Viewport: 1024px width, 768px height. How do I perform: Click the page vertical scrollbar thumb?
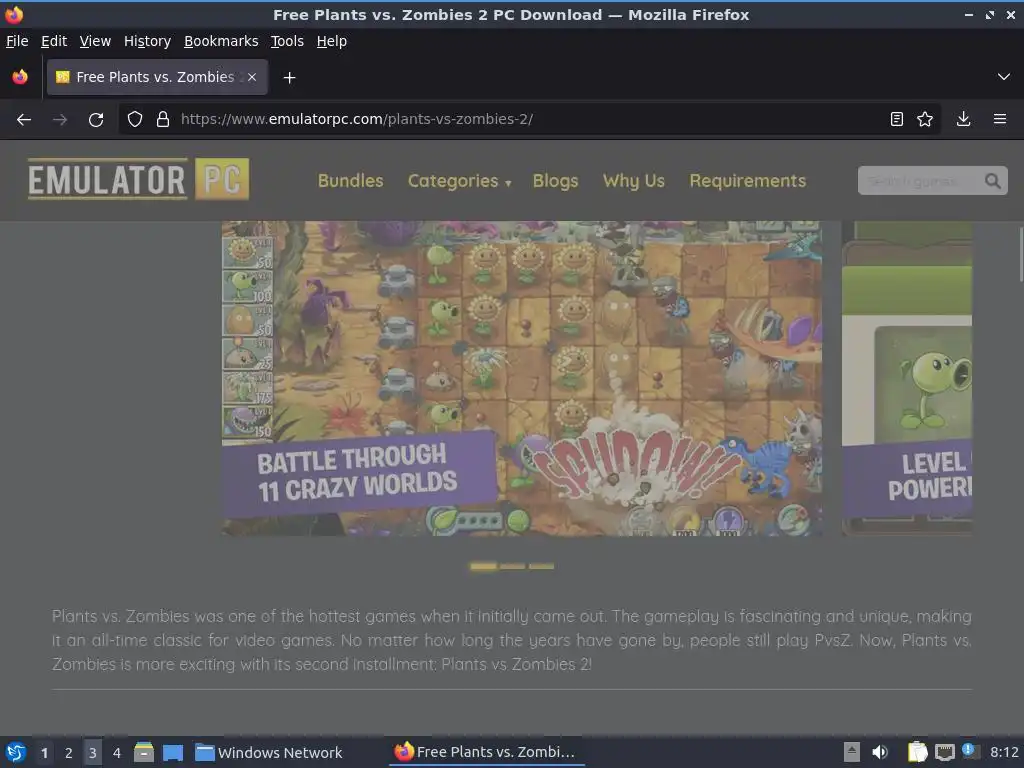click(1021, 255)
